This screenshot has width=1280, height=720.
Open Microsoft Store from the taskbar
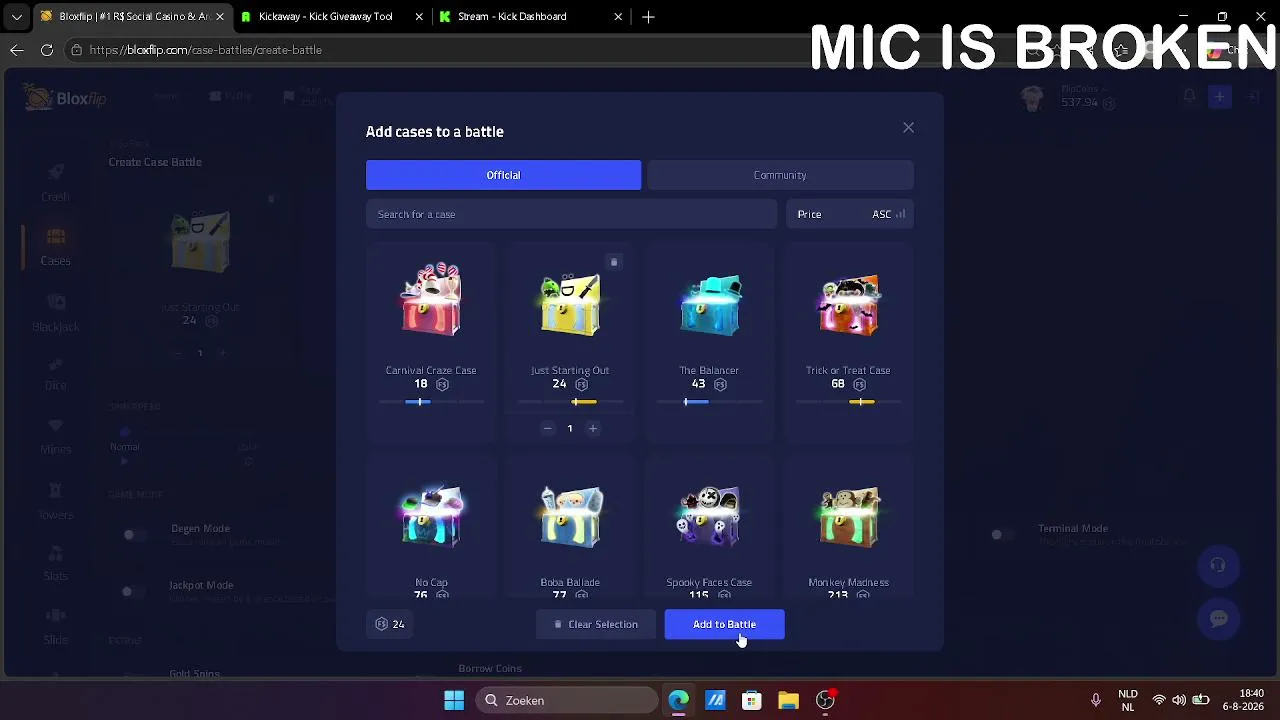pos(752,700)
